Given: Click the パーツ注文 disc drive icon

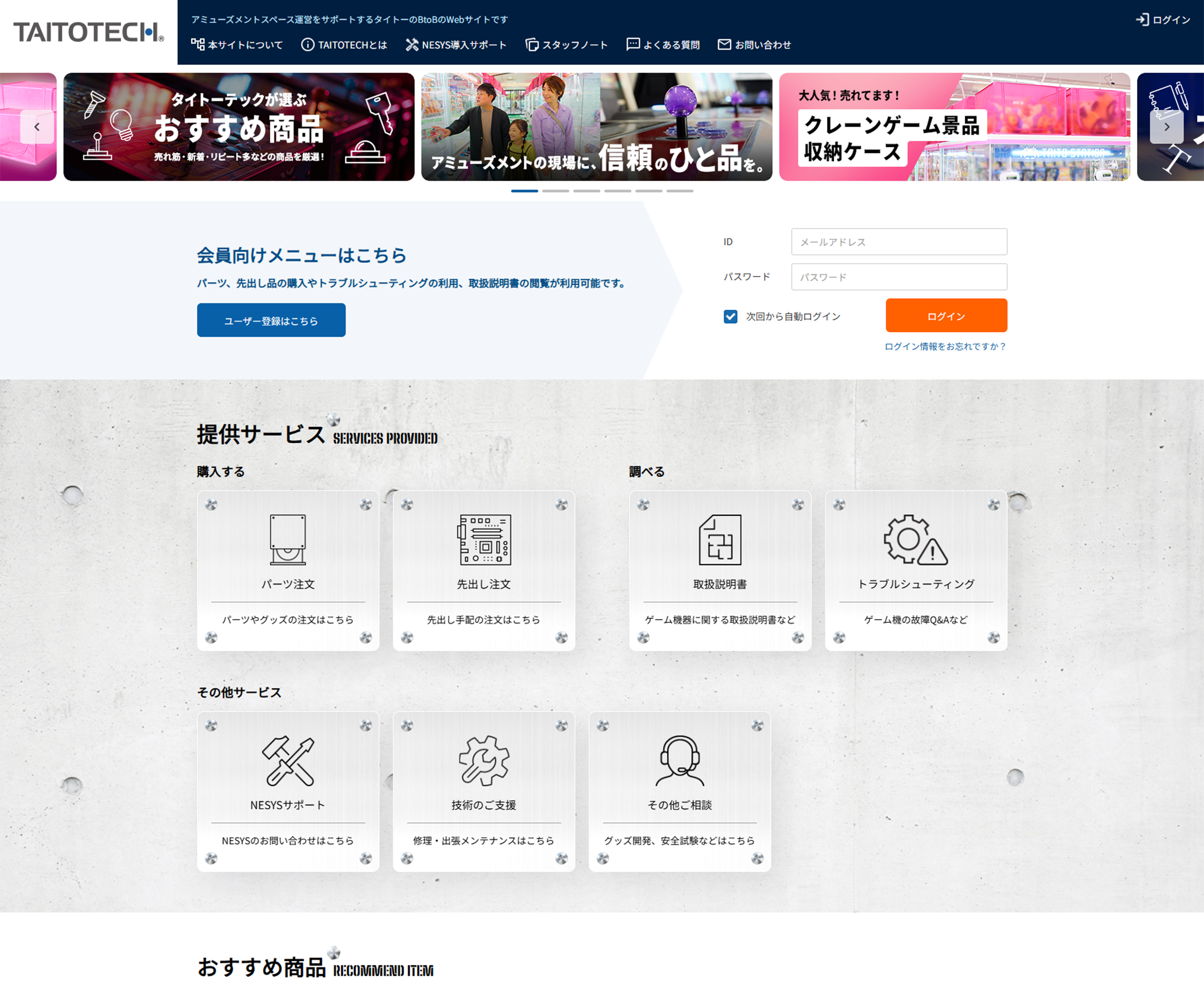Looking at the screenshot, I should (288, 539).
